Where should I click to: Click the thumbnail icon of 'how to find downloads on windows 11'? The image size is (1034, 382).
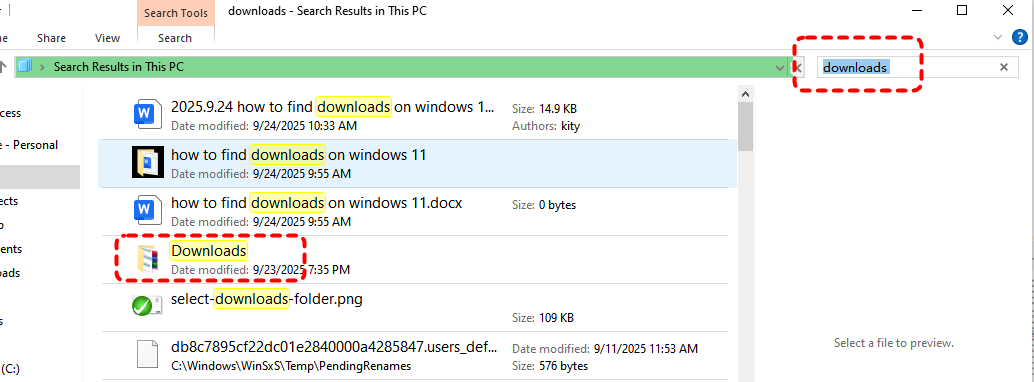(x=148, y=163)
